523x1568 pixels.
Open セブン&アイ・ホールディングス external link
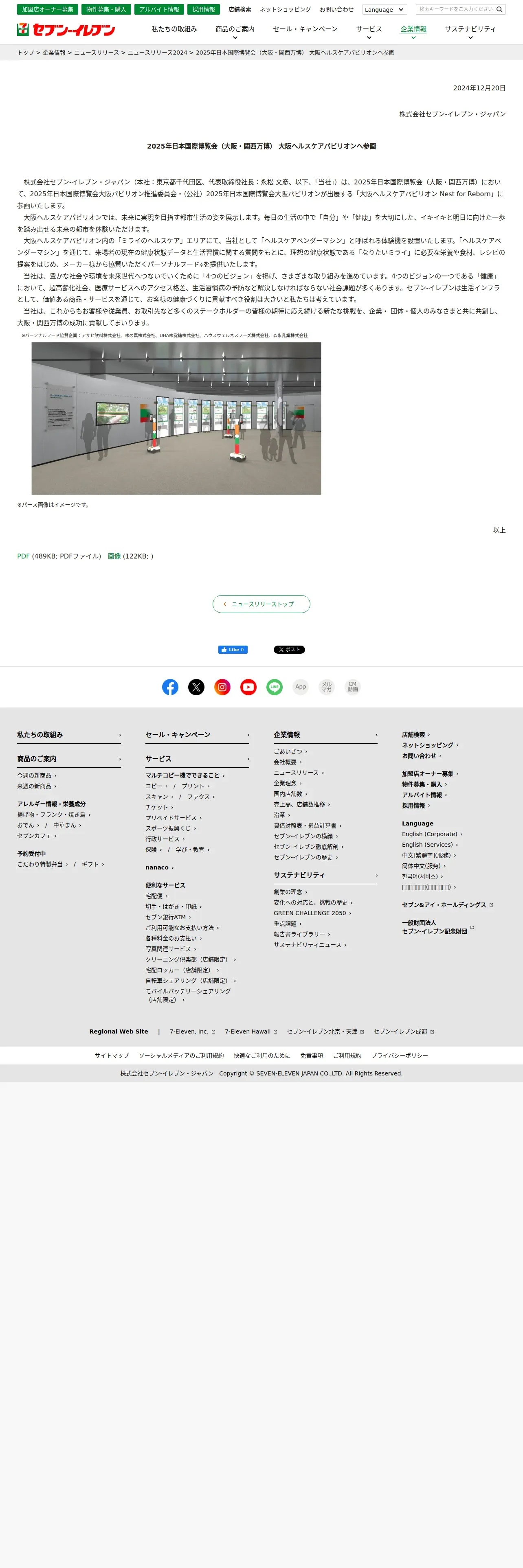click(448, 905)
